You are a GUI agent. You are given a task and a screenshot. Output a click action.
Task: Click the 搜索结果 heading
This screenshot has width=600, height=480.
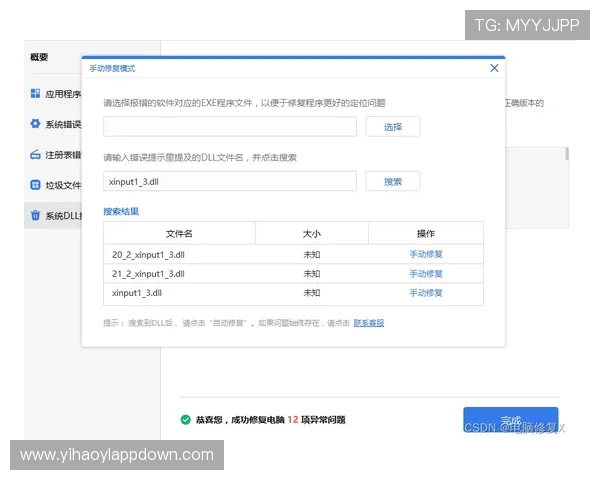coord(121,211)
